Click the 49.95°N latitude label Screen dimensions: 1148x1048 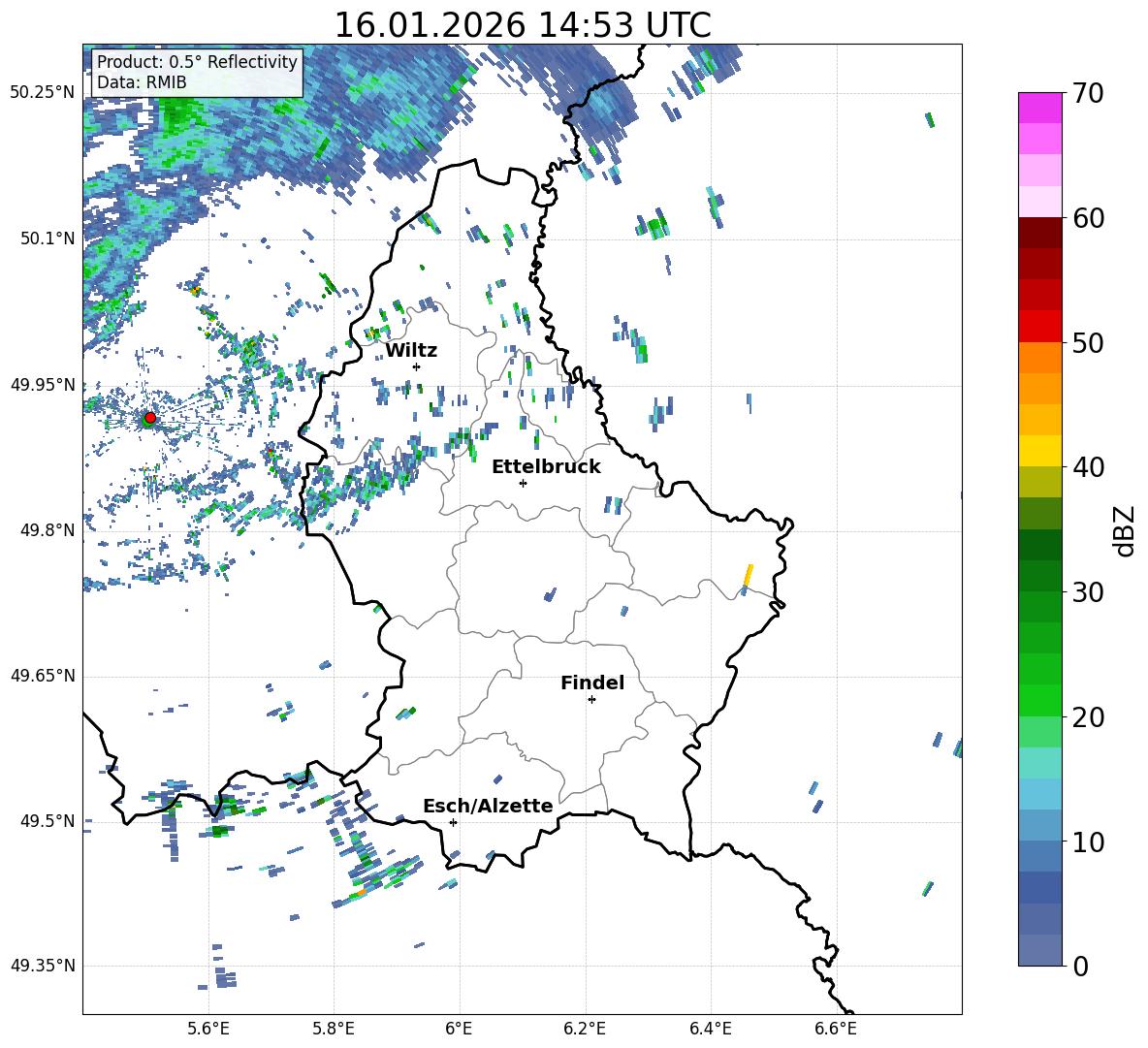(43, 384)
